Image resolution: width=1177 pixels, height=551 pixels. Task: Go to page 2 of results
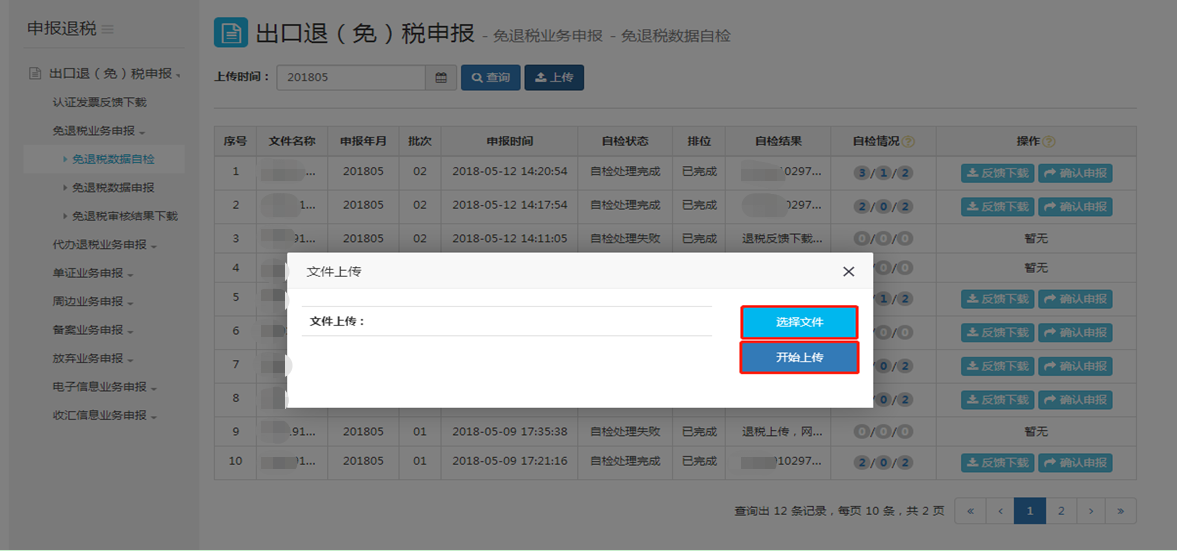pos(1061,511)
